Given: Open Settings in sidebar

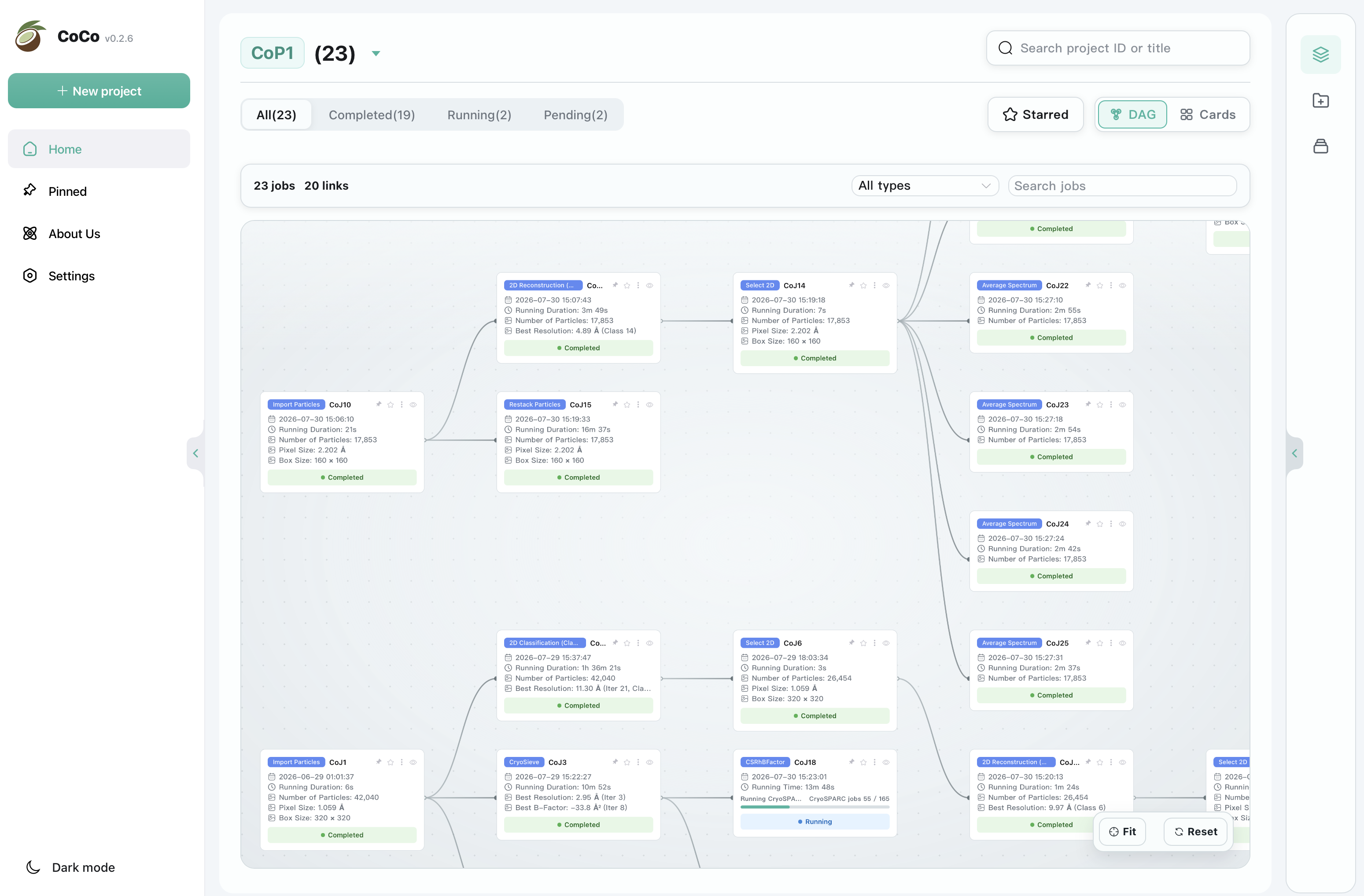Looking at the screenshot, I should 99,276.
